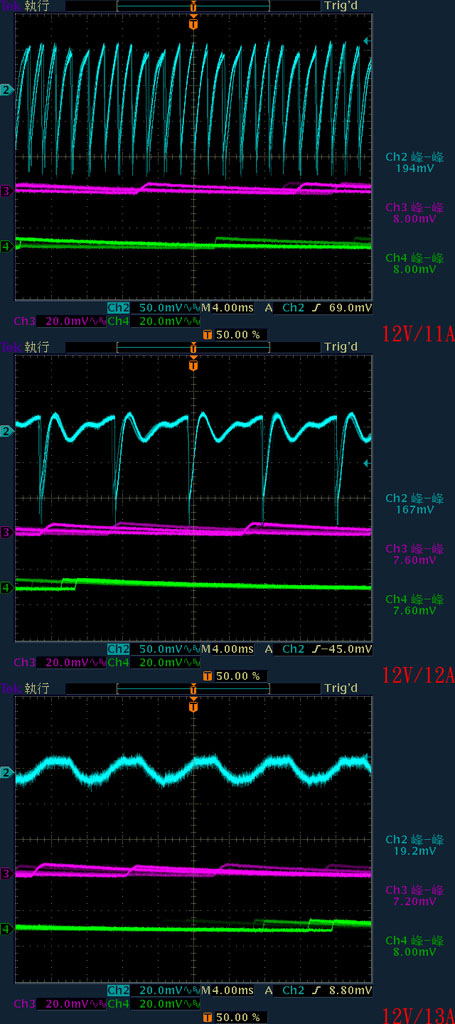Click the Ch3 peak-peak 7.20mV readout

click(415, 895)
